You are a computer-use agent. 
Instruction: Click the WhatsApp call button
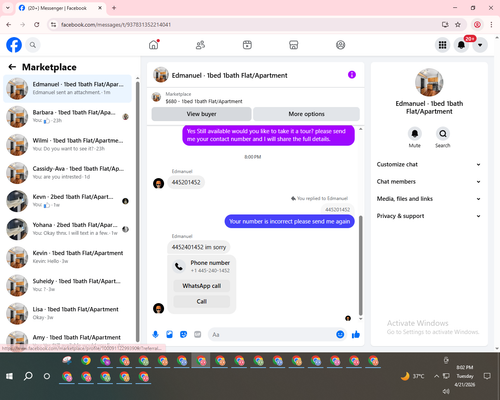[202, 286]
